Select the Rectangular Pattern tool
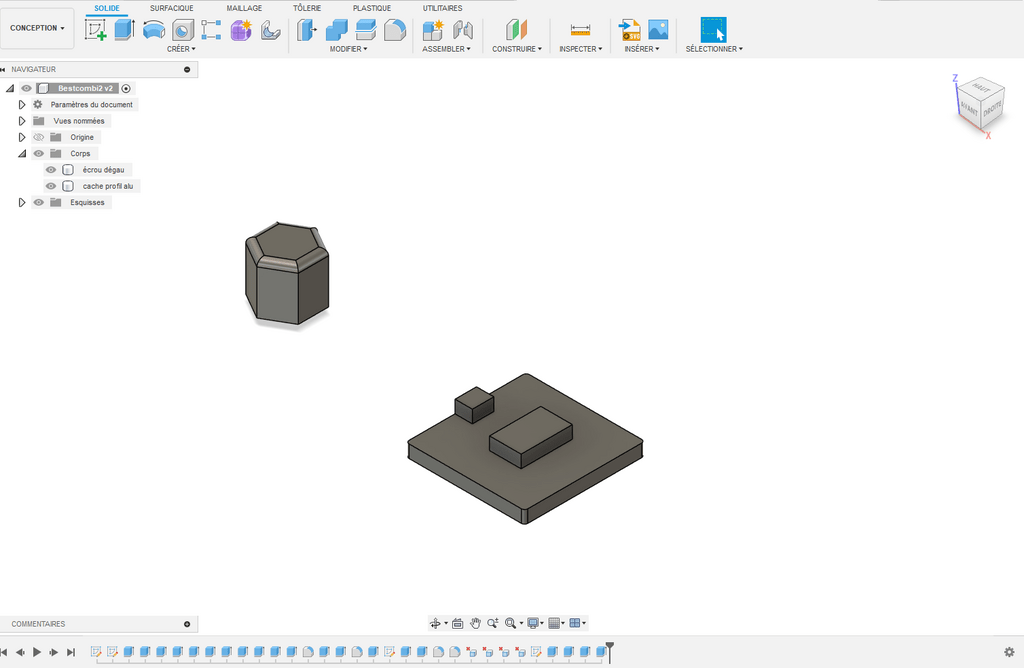This screenshot has height=668, width=1024. pos(211,30)
